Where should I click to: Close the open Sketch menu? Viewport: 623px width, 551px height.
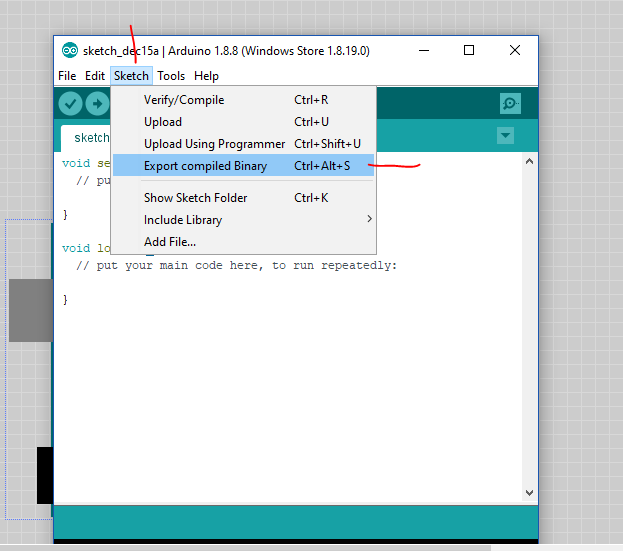pyautogui.click(x=132, y=76)
